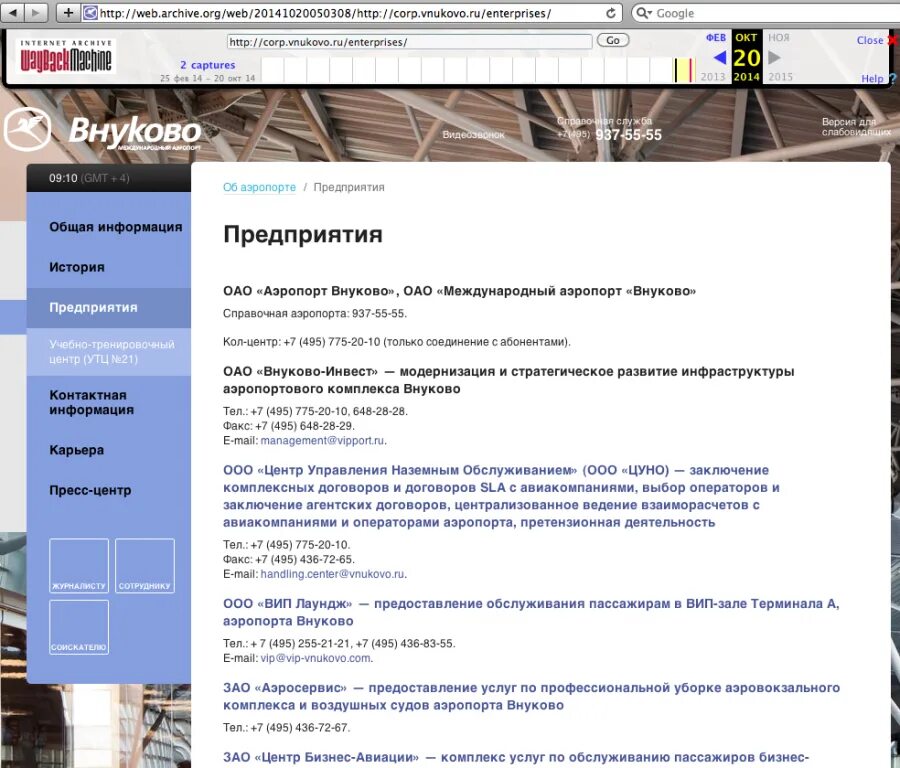Image resolution: width=900 pixels, height=768 pixels.
Task: Select year 2013 in Wayback timeline
Action: 713,76
